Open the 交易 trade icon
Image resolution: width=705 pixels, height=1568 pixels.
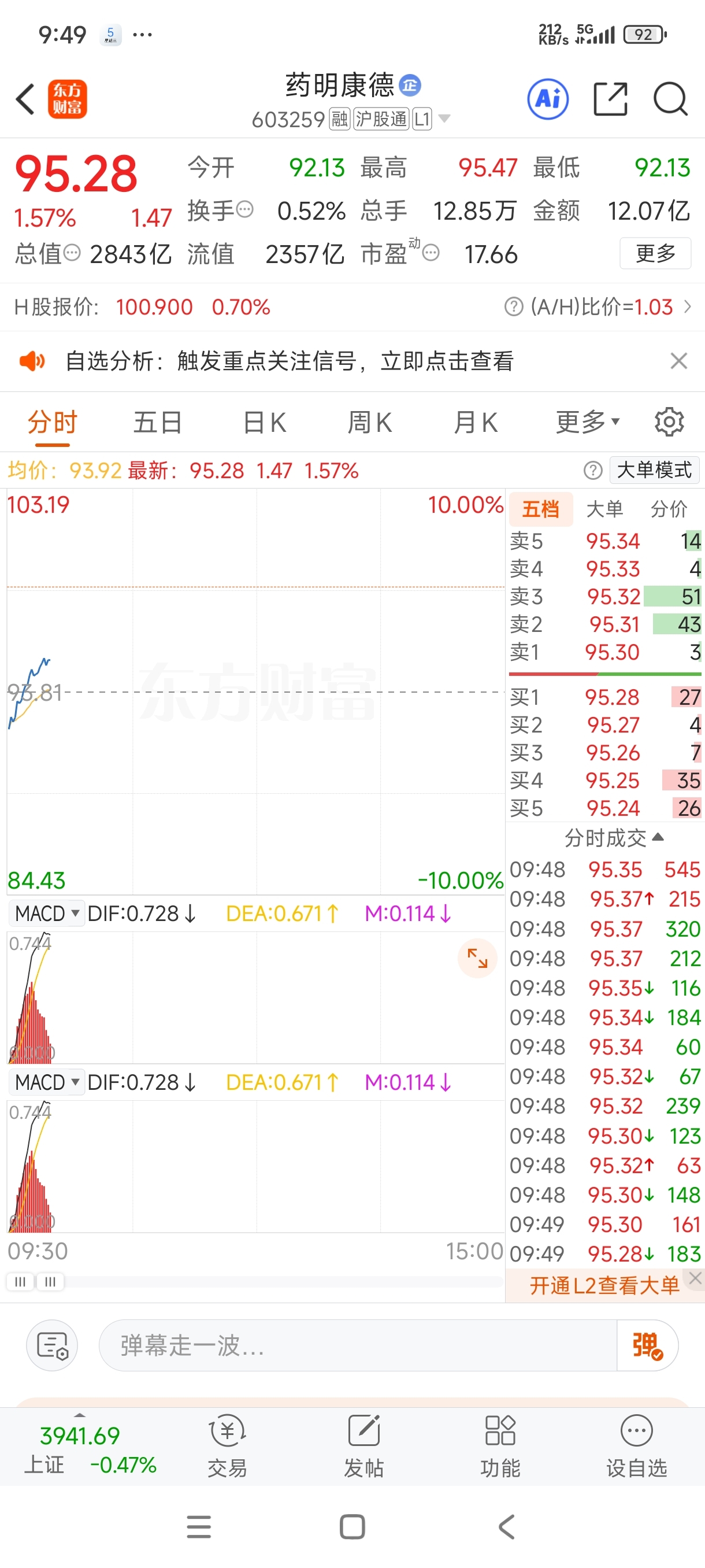[228, 1446]
